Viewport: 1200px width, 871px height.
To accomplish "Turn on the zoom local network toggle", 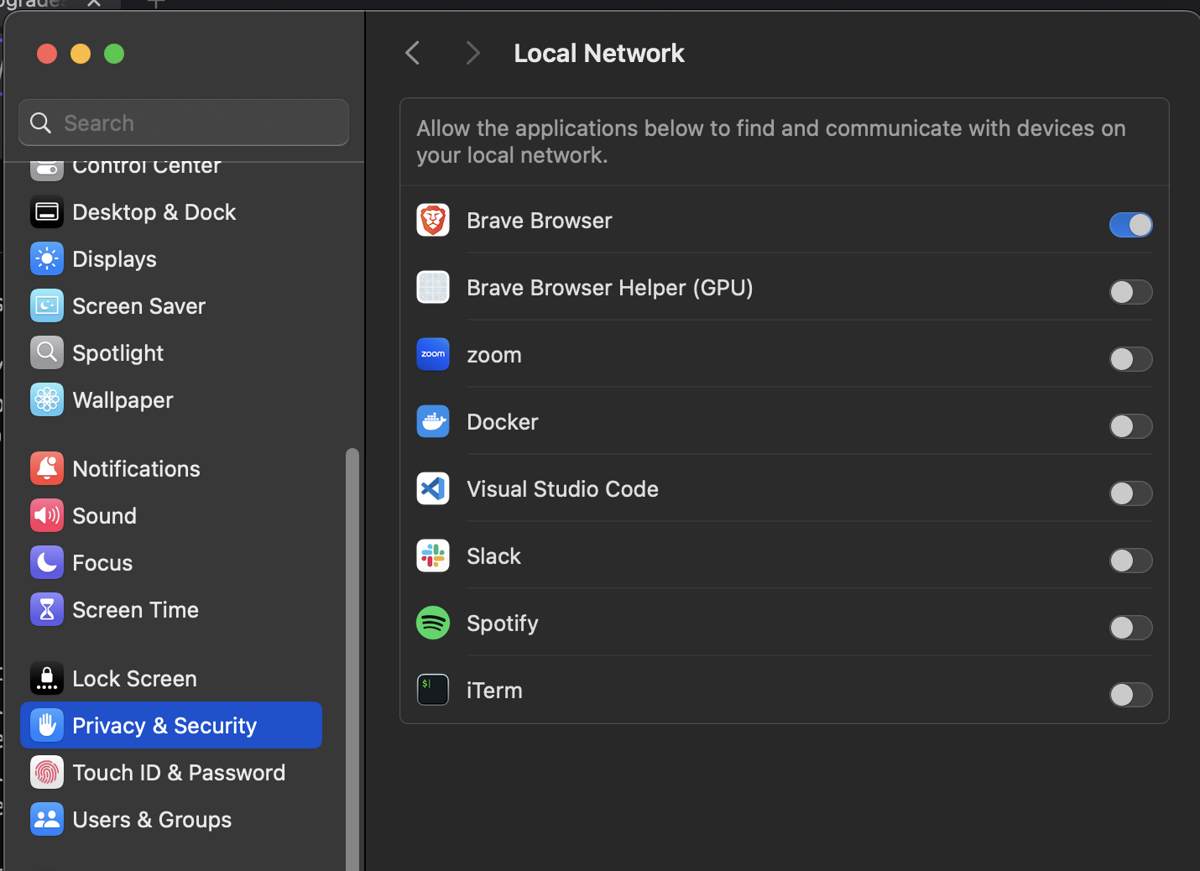I will [x=1131, y=359].
